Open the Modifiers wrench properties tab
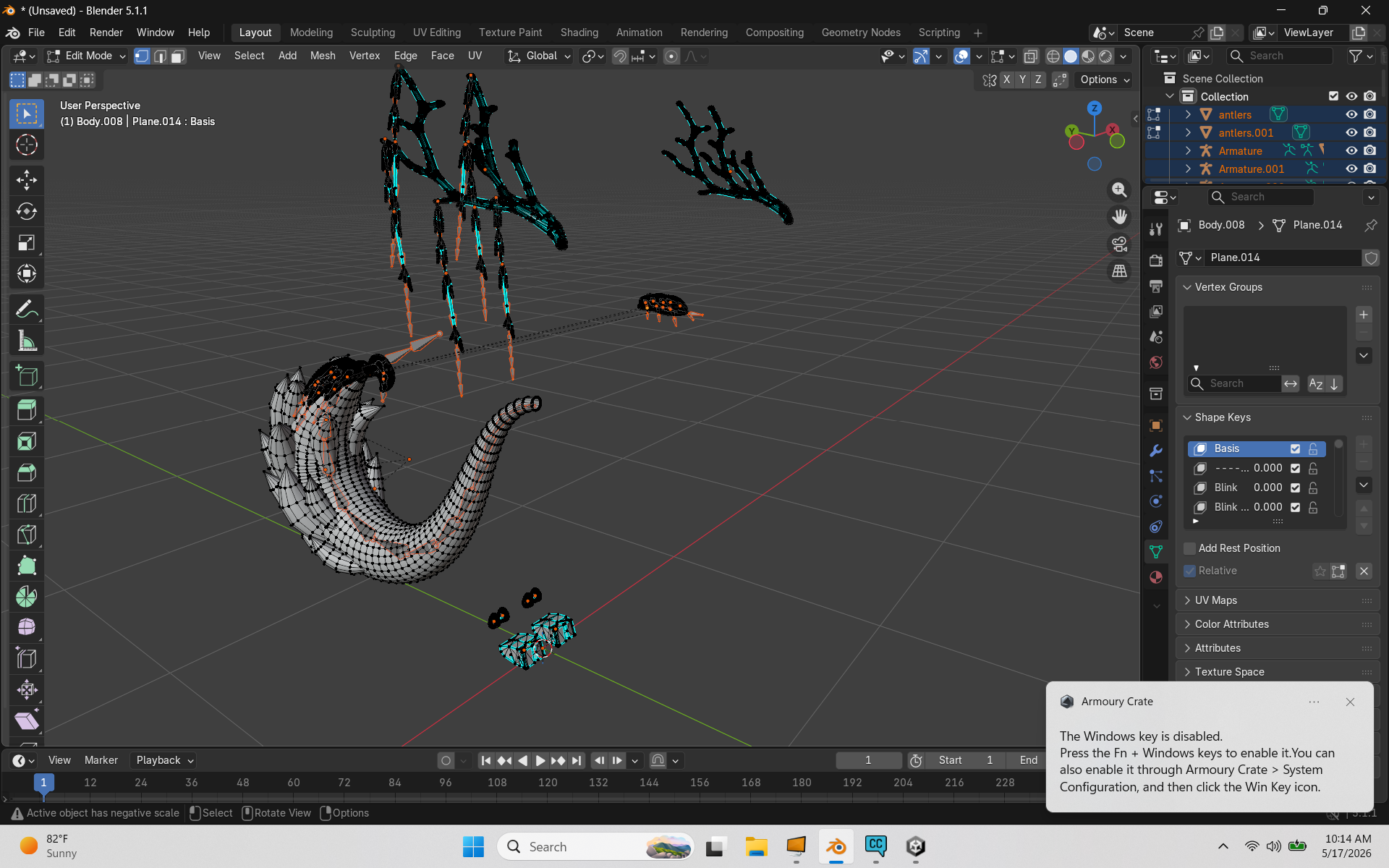 click(x=1156, y=451)
